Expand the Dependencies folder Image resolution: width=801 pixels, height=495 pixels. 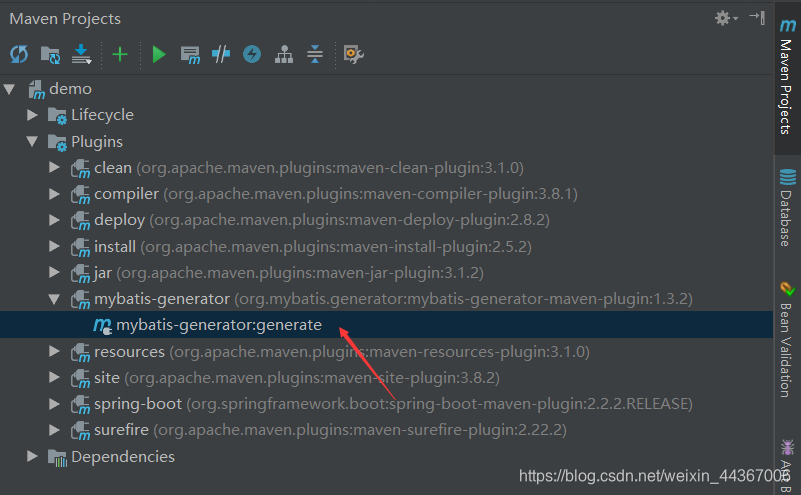32,456
